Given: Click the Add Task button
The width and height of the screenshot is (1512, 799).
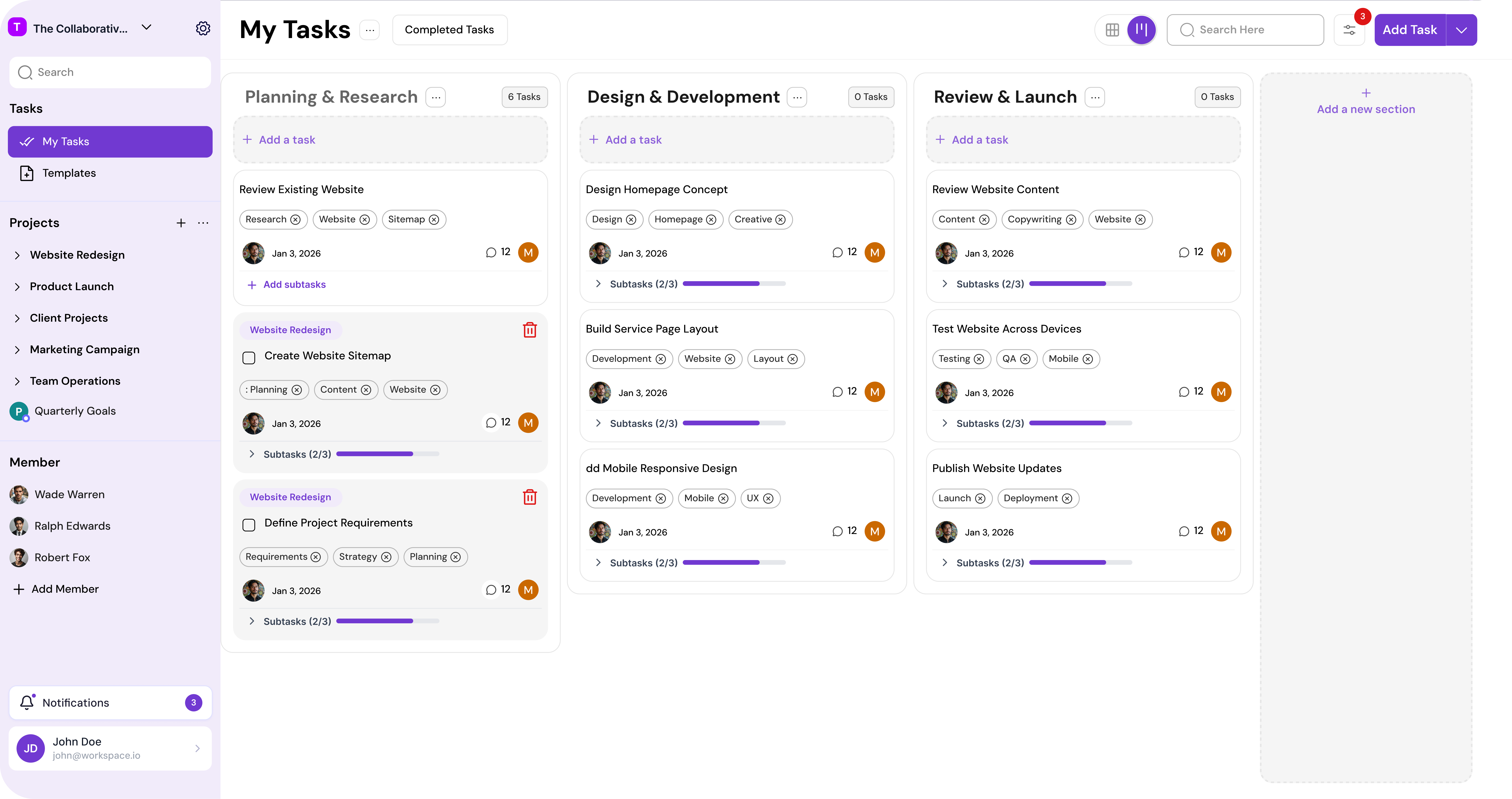Looking at the screenshot, I should [x=1410, y=30].
